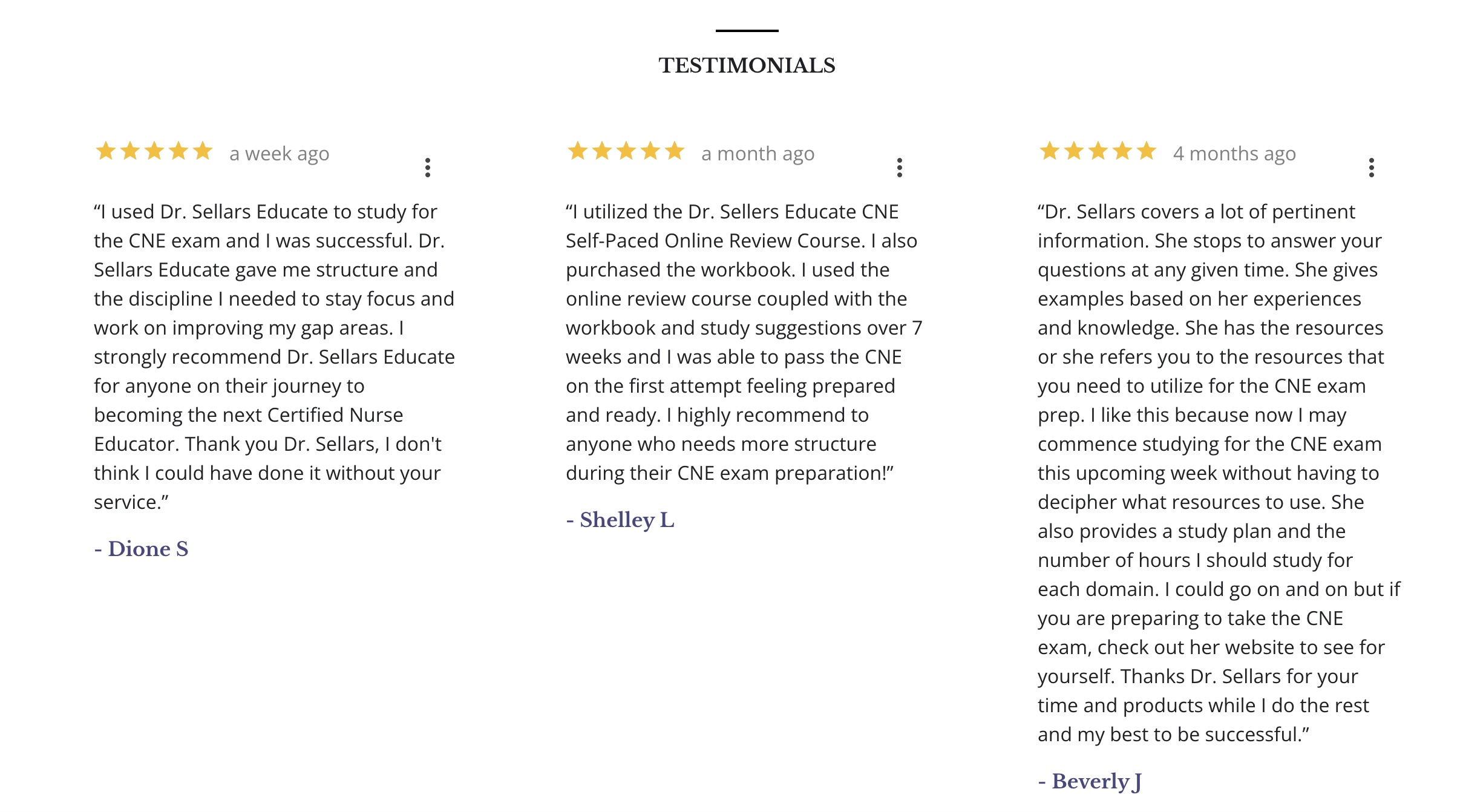Click the fifth star of Shelley L's rating
The width and height of the screenshot is (1463, 812).
pos(675,151)
